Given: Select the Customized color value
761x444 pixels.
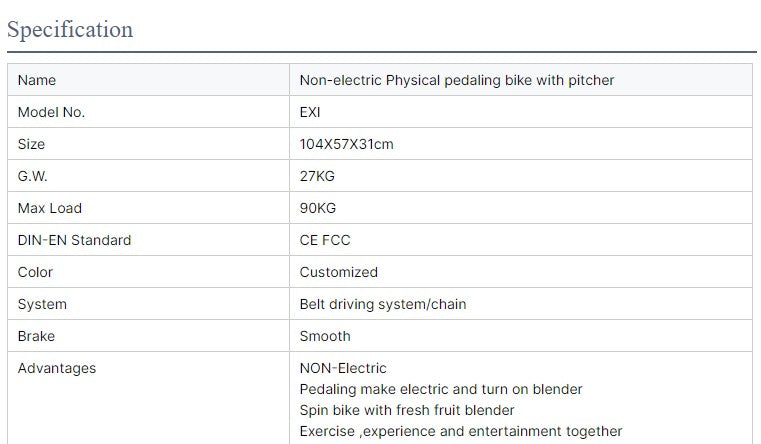Looking at the screenshot, I should click(x=339, y=272).
